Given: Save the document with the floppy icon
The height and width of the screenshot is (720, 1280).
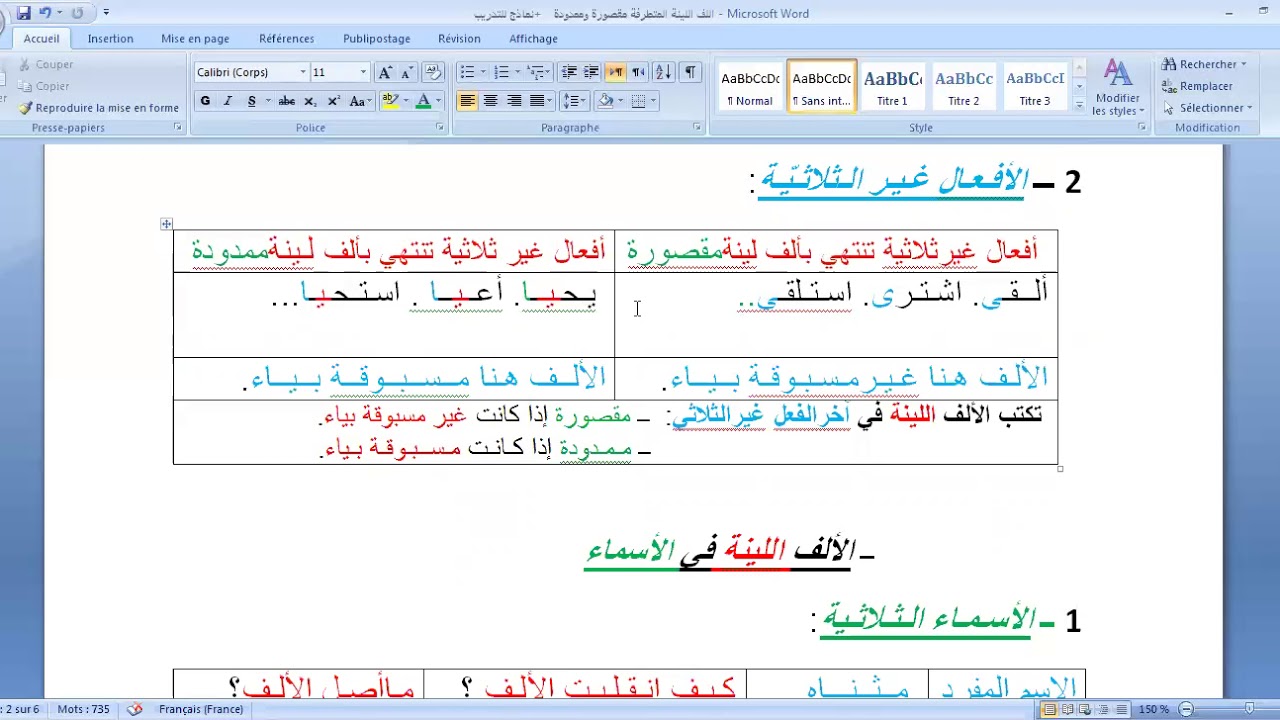Looking at the screenshot, I should tap(23, 13).
